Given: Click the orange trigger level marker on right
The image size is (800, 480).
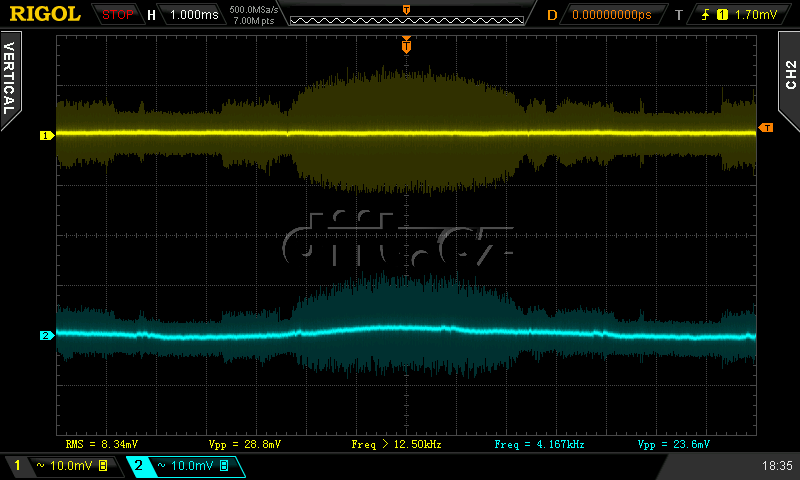Looking at the screenshot, I should coord(765,127).
